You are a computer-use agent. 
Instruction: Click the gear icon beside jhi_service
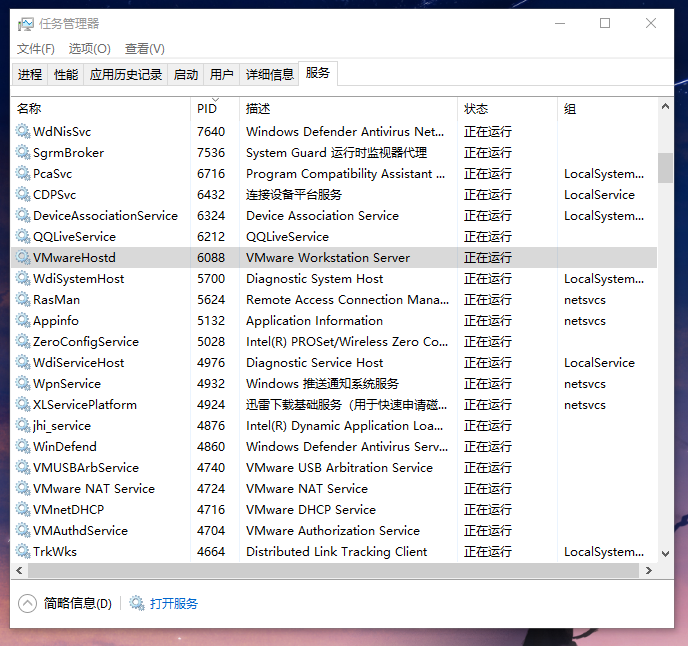[x=23, y=426]
